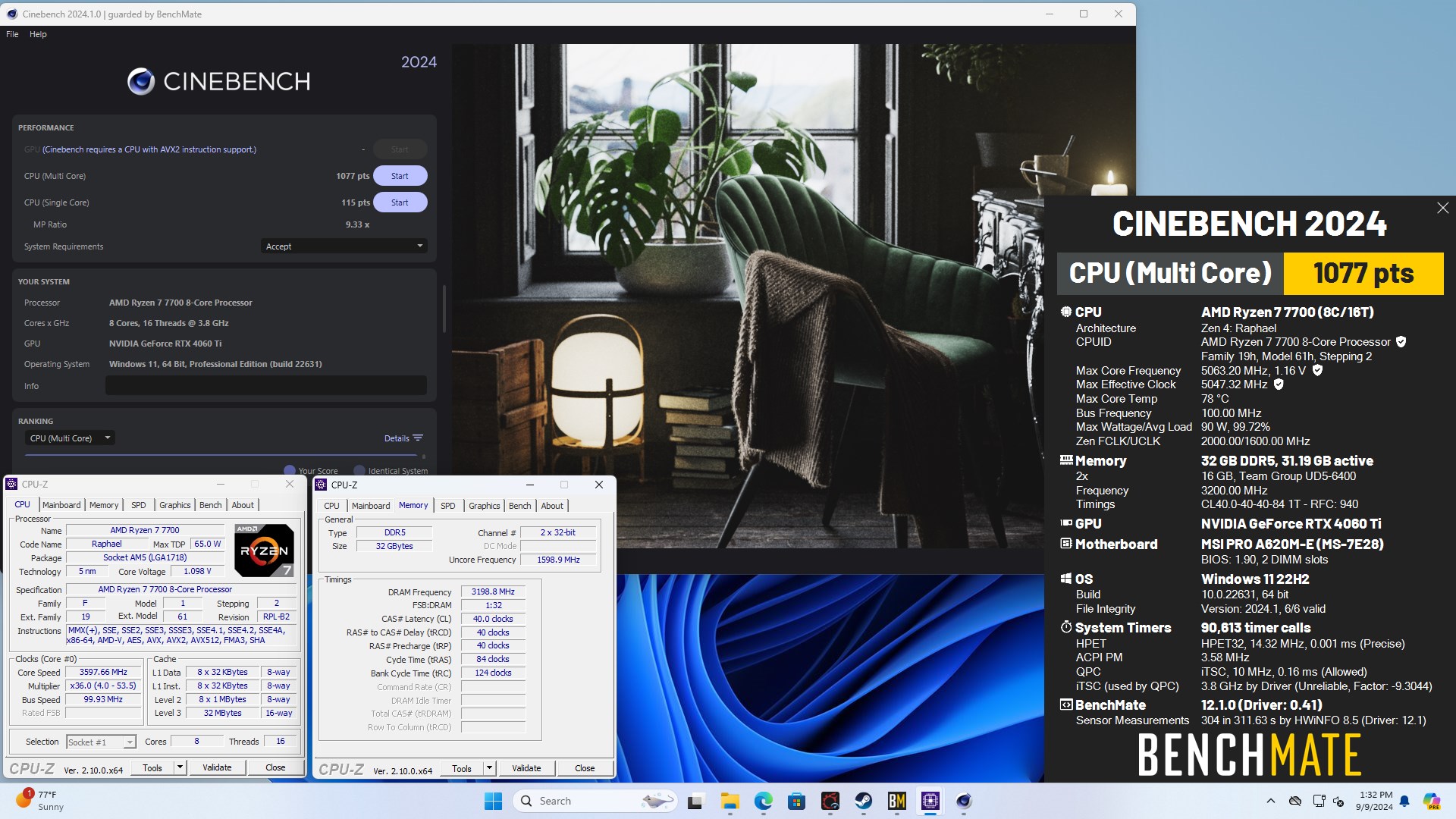The image size is (1456, 819).
Task: Toggle the Identical System radio indicator
Action: tap(359, 470)
